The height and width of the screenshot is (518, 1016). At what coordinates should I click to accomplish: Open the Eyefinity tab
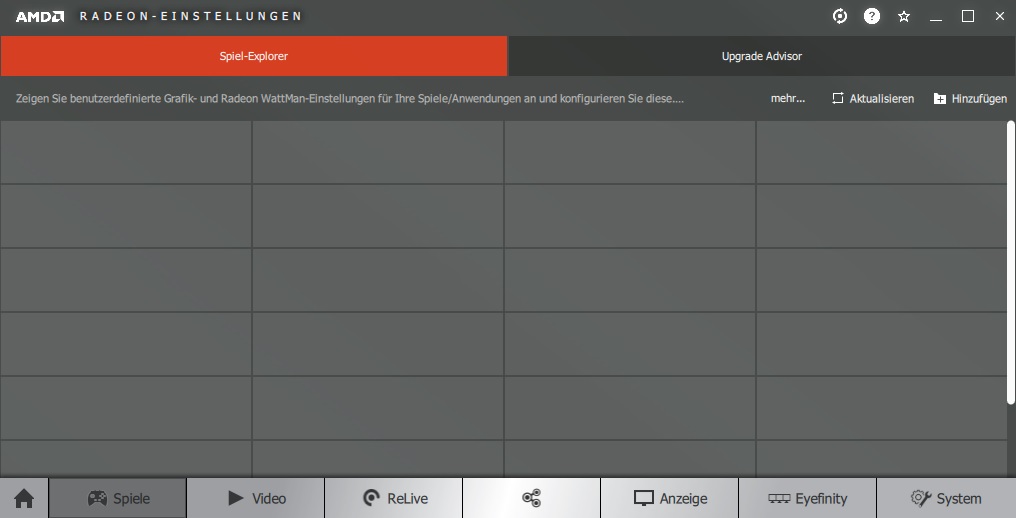point(808,499)
